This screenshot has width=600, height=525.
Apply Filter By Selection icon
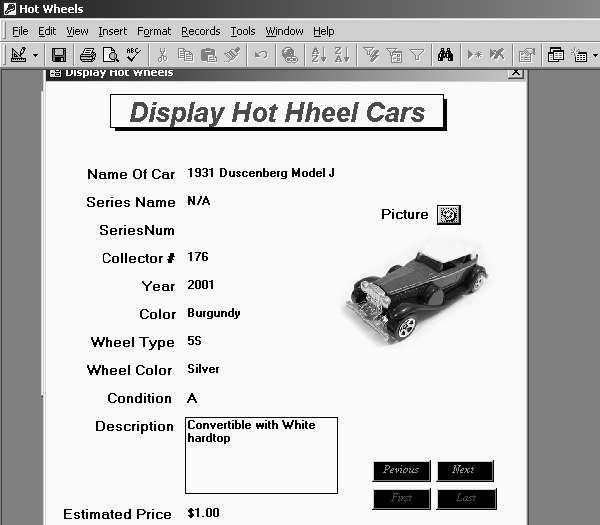[371, 55]
